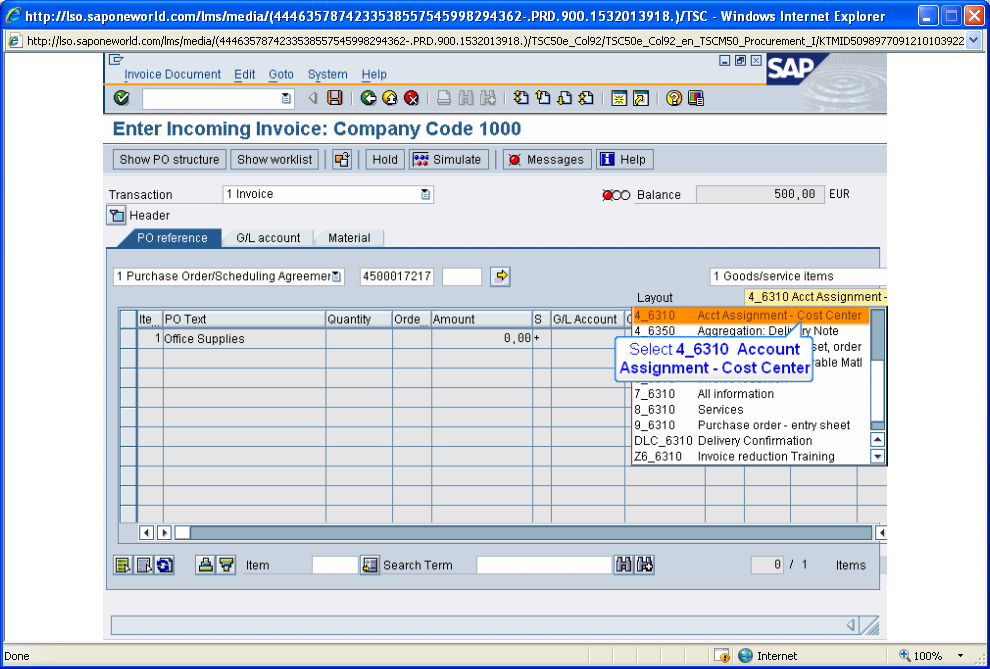Viewport: 990px width, 669px height.
Task: Open the browser address bar dropdown arrow
Action: tap(973, 41)
